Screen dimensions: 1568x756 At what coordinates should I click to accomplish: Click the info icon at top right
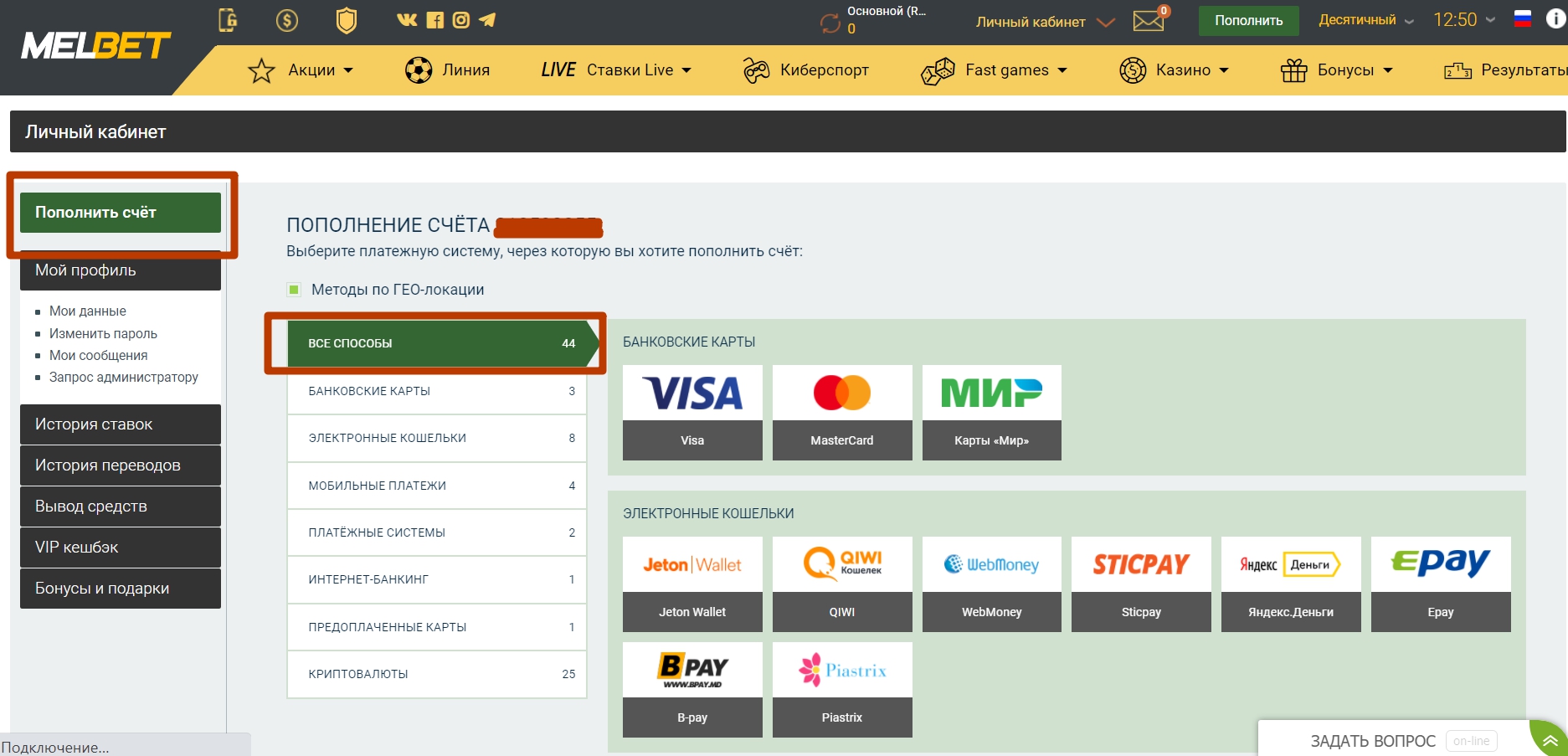(x=1555, y=18)
